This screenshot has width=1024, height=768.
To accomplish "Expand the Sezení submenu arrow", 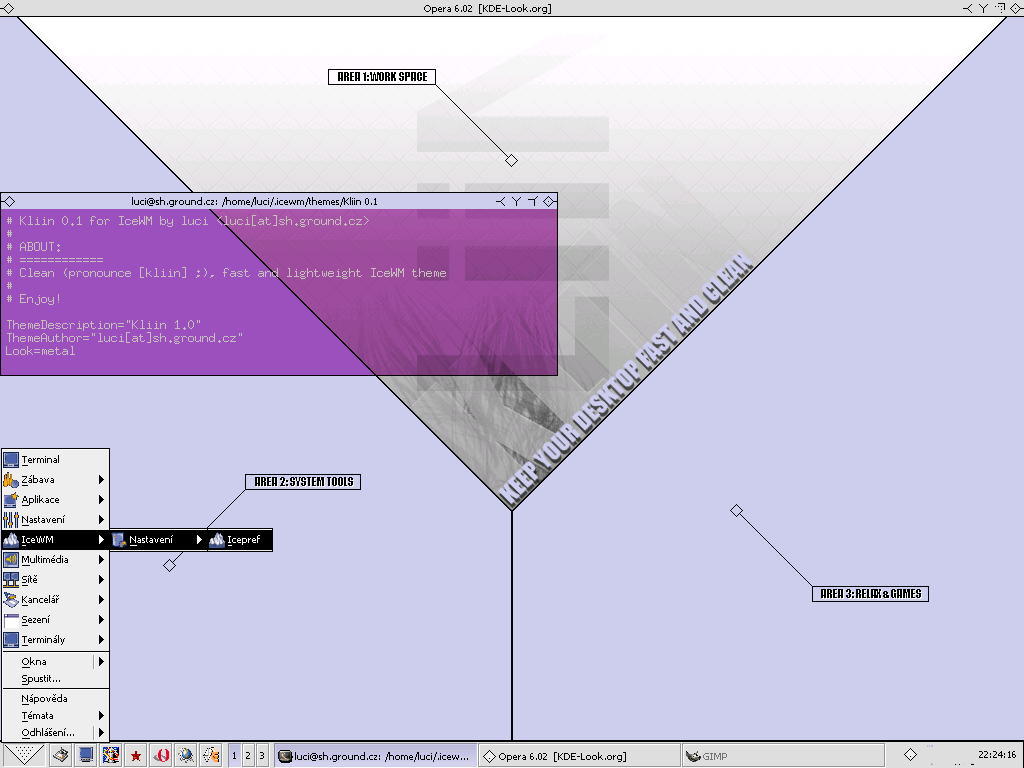I will coord(101,619).
